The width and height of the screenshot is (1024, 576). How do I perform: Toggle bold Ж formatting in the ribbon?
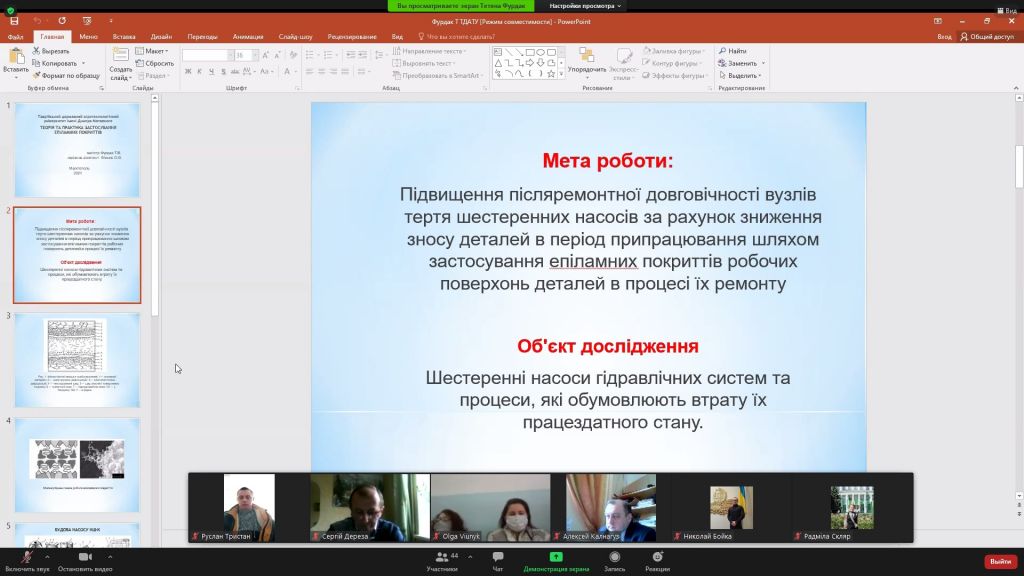(187, 71)
